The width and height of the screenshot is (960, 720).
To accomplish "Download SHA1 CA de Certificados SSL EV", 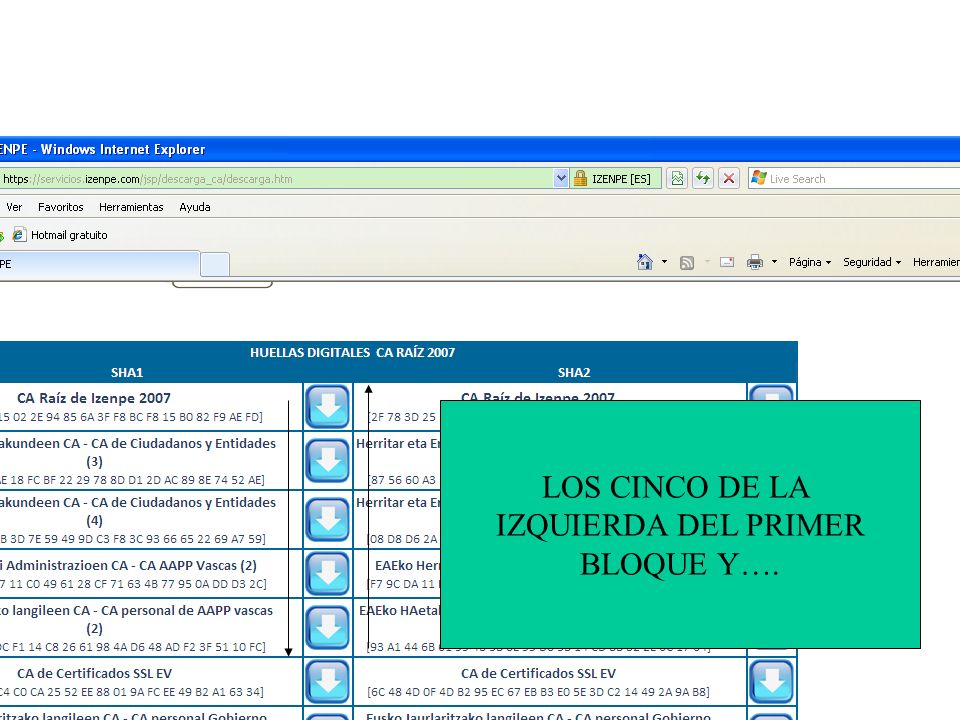I will (x=328, y=681).
